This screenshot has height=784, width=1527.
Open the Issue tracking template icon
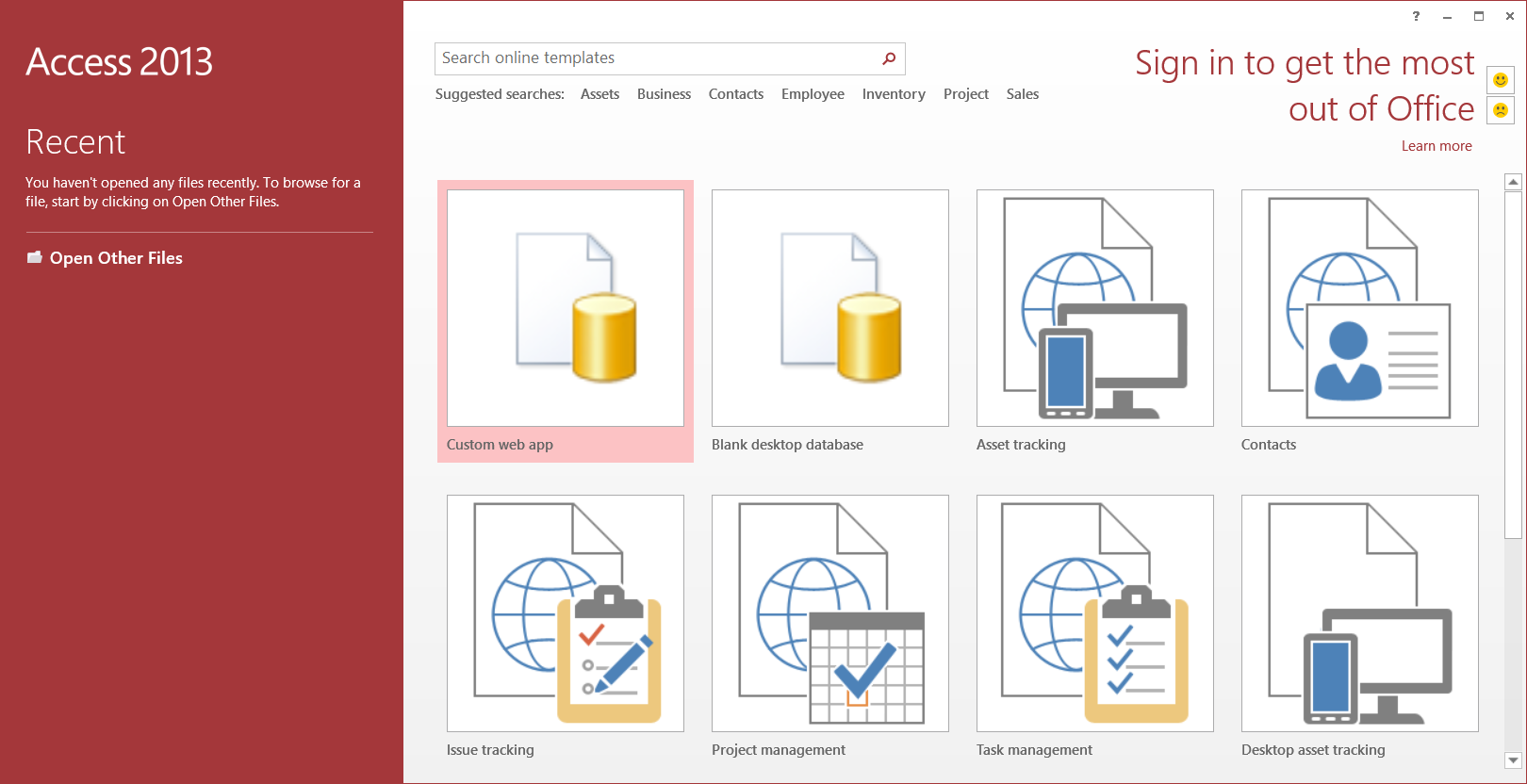pos(566,613)
